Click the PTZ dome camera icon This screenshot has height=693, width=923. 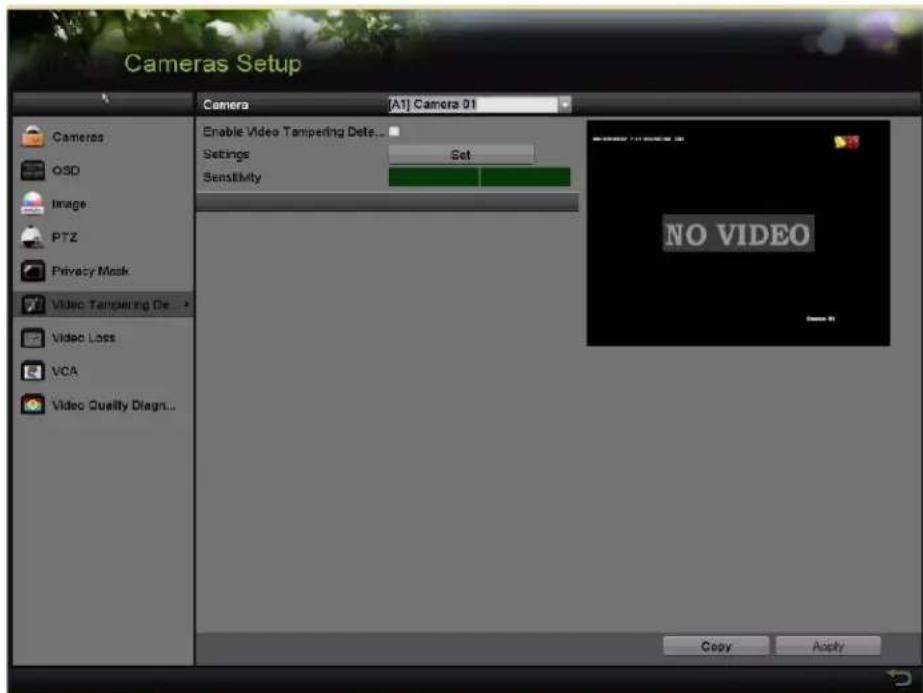coord(32,237)
